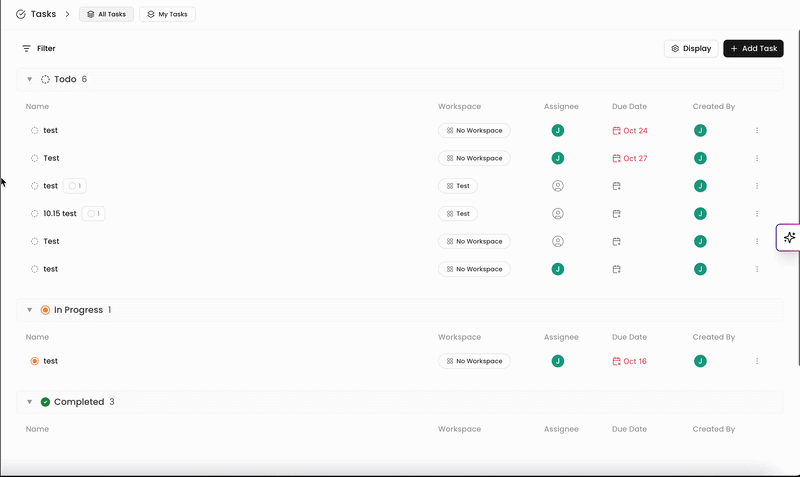Image resolution: width=800 pixels, height=477 pixels.
Task: Open the more options menu for Oct 24 task
Action: [x=757, y=131]
